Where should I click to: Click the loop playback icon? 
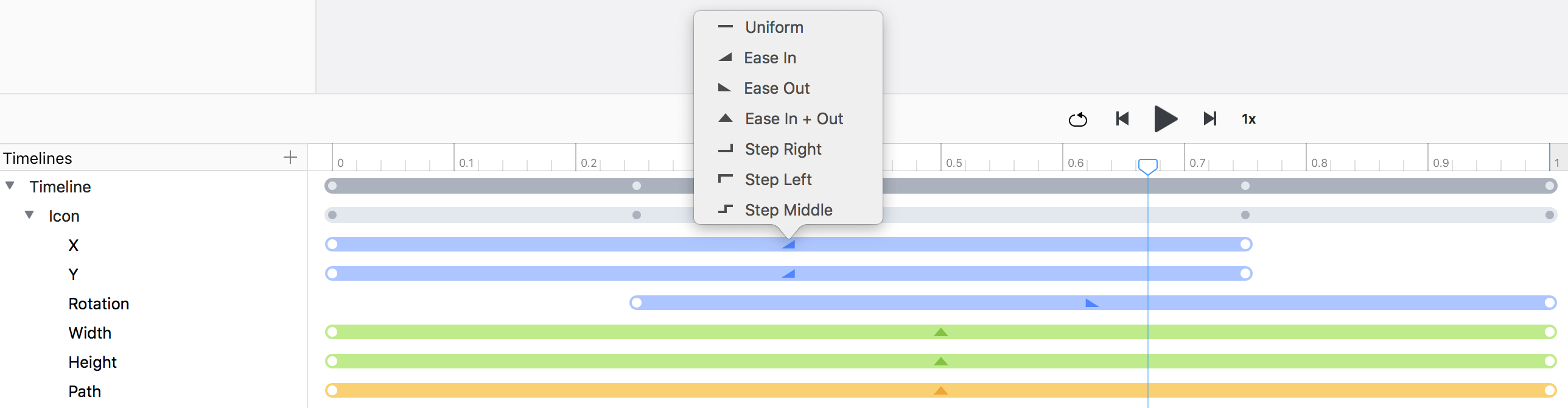click(x=1077, y=119)
